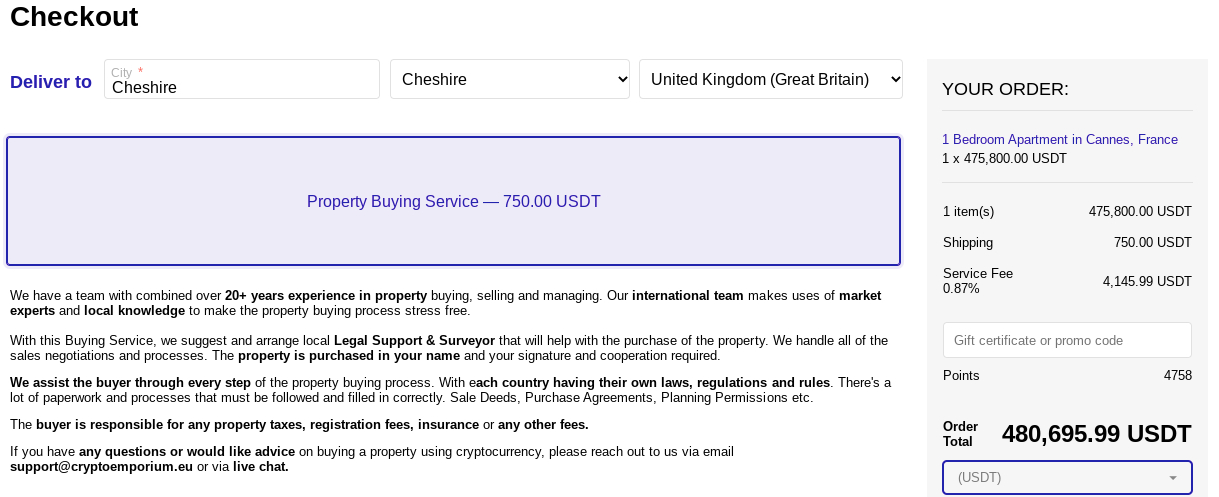Click the support@cryptoemporium.eu email address
This screenshot has width=1219, height=497.
tap(101, 467)
